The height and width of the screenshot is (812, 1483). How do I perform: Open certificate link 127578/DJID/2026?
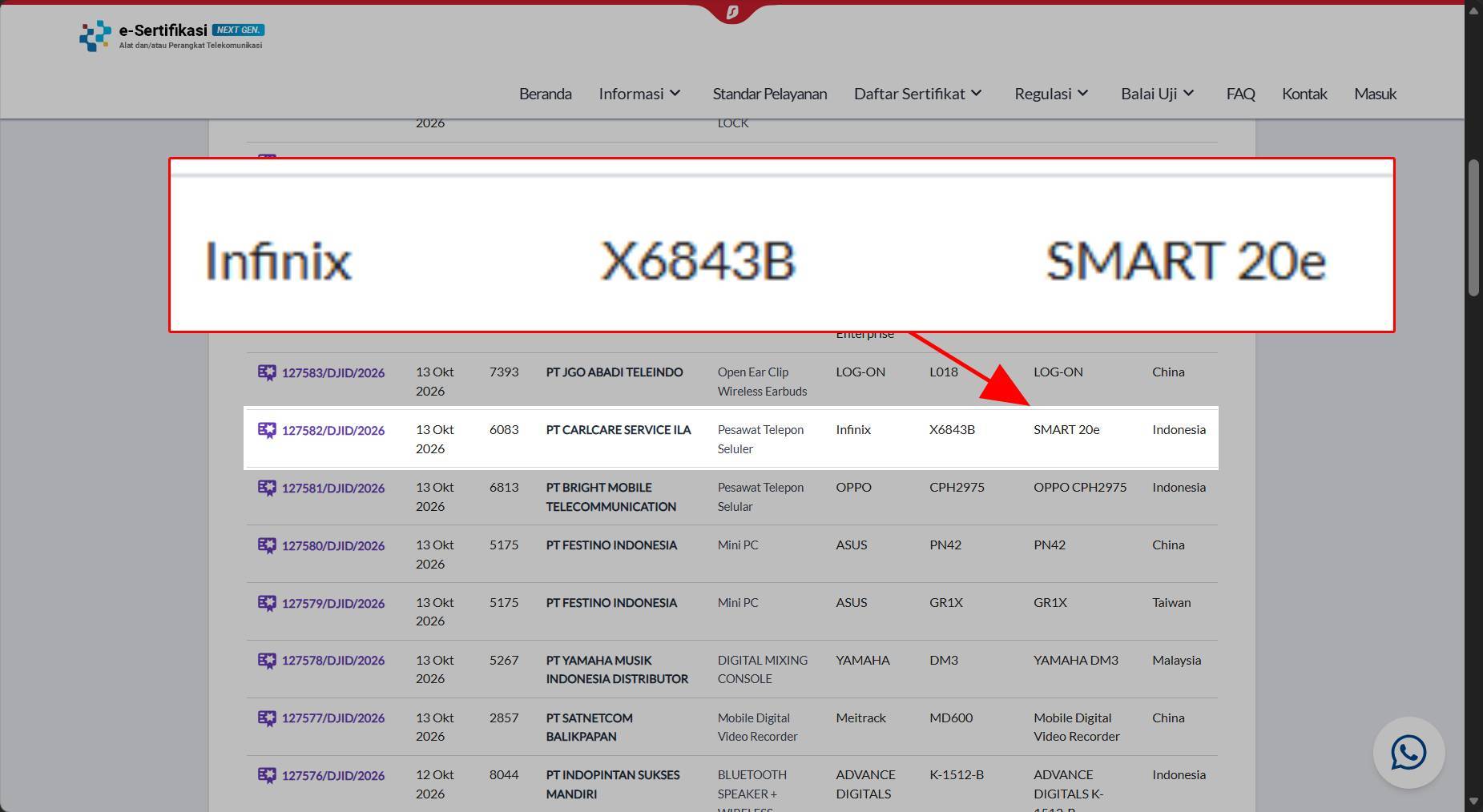[x=333, y=661]
